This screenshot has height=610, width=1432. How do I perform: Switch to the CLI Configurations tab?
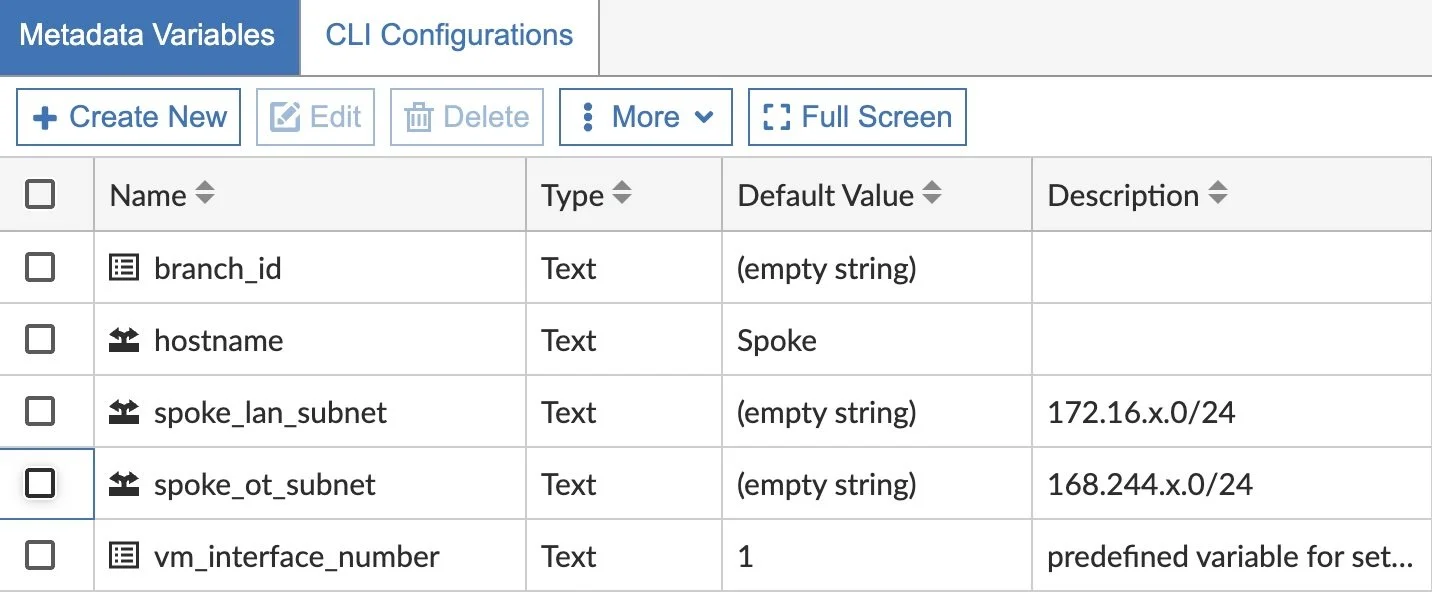449,36
